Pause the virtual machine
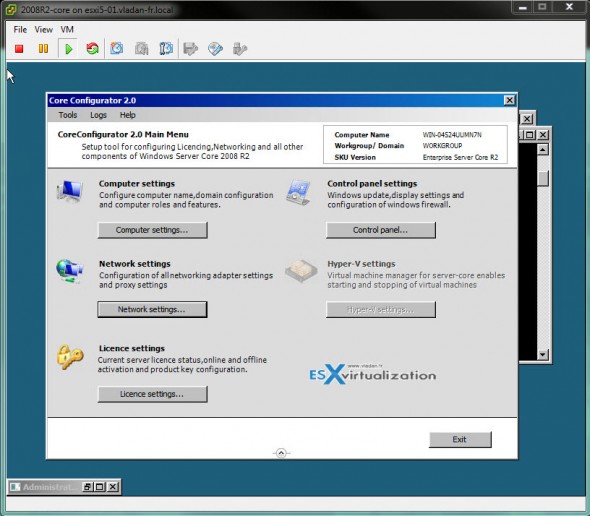The height and width of the screenshot is (516, 590). point(43,49)
